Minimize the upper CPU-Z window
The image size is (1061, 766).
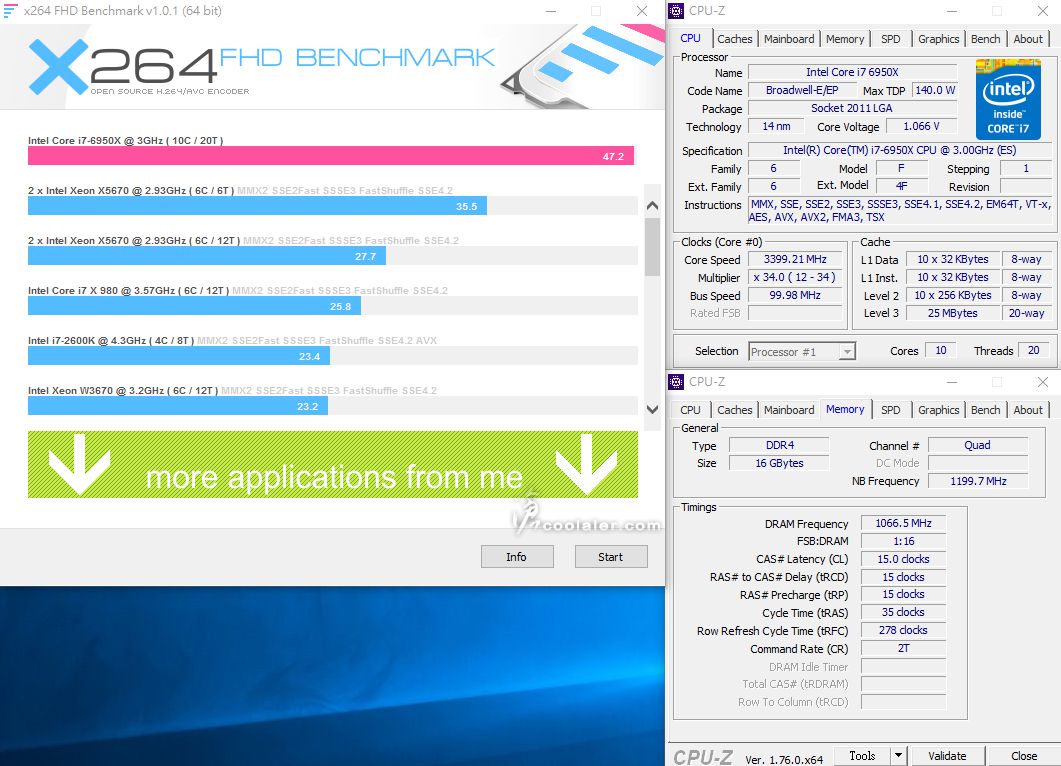[x=951, y=11]
